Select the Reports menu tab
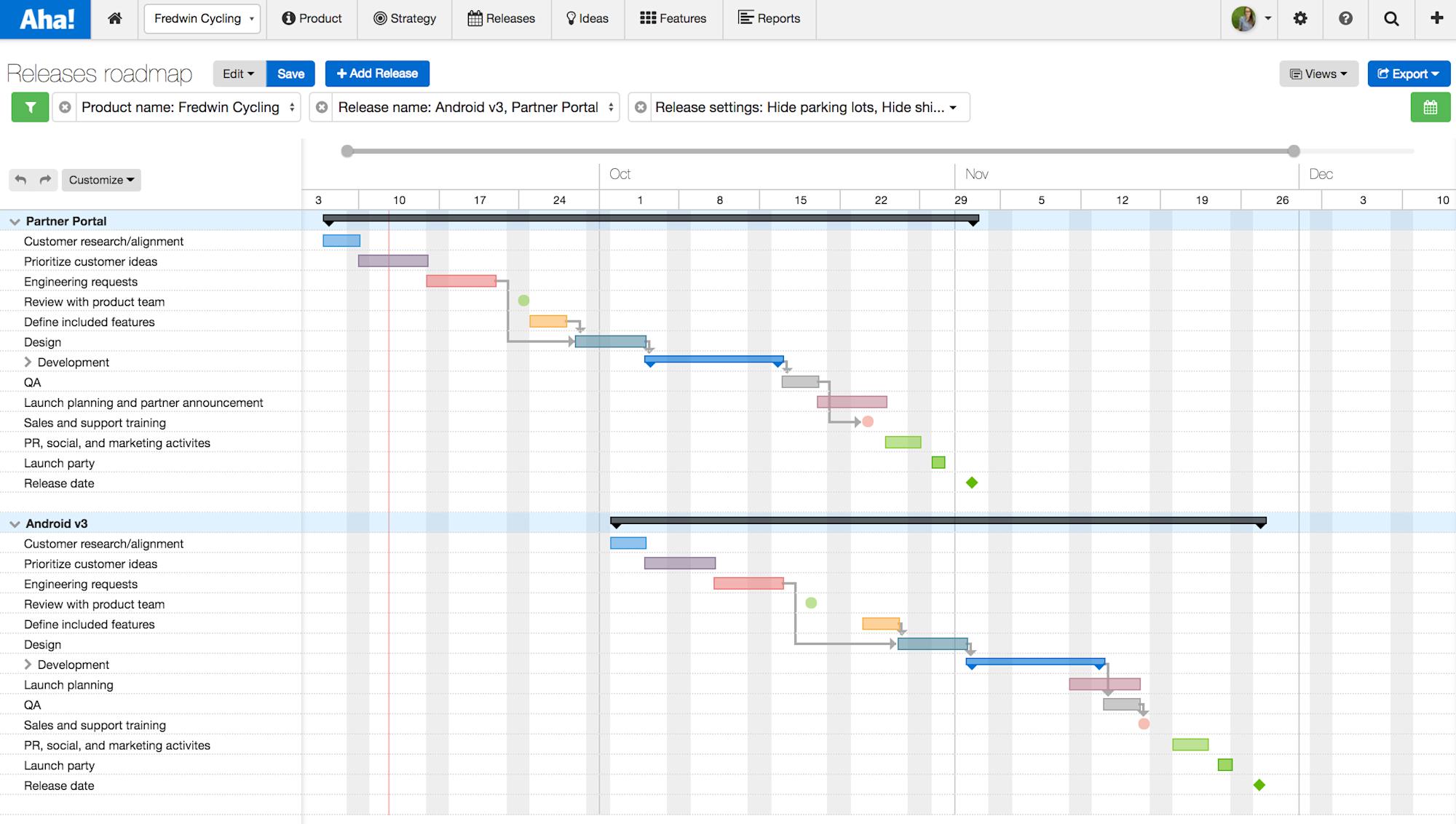 click(x=769, y=18)
